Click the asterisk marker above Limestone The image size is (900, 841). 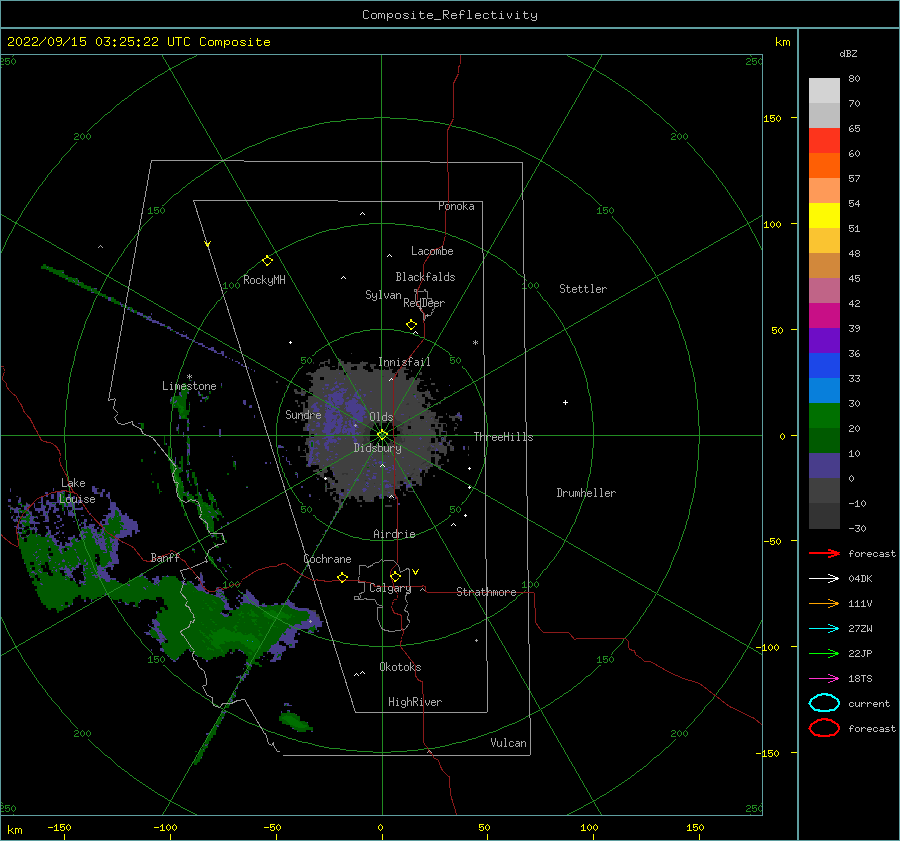pyautogui.click(x=189, y=377)
